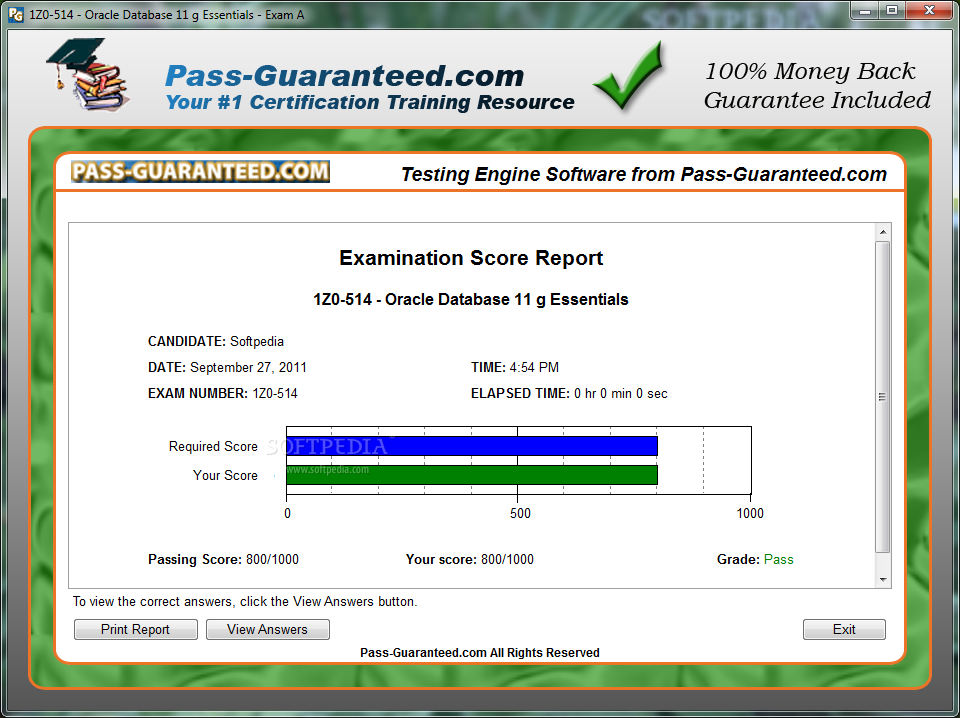Click the Your score 800/1000 text

click(x=470, y=559)
